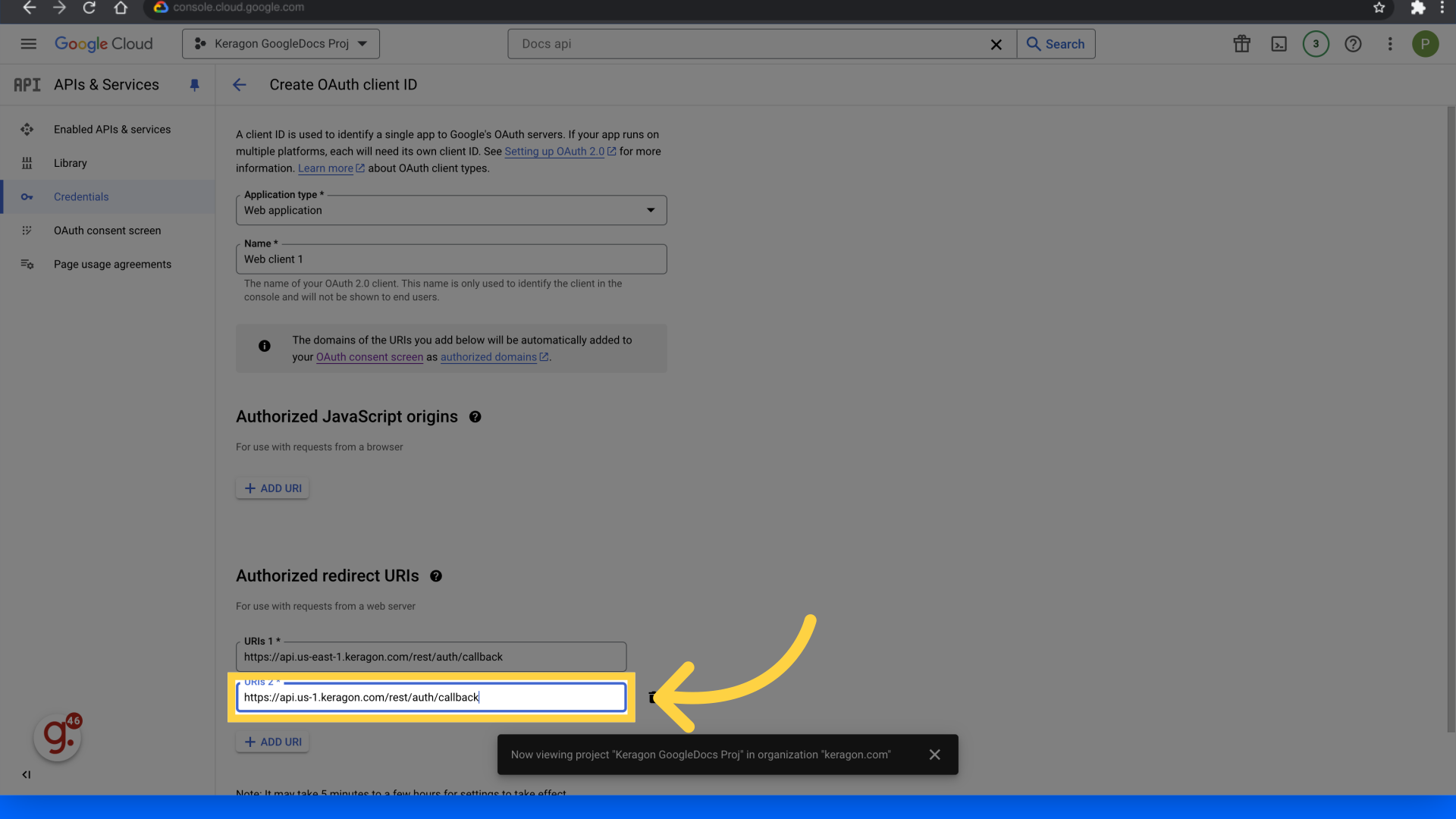Click the page vertical scrollbar
This screenshot has width=1456, height=819.
(x=1451, y=419)
